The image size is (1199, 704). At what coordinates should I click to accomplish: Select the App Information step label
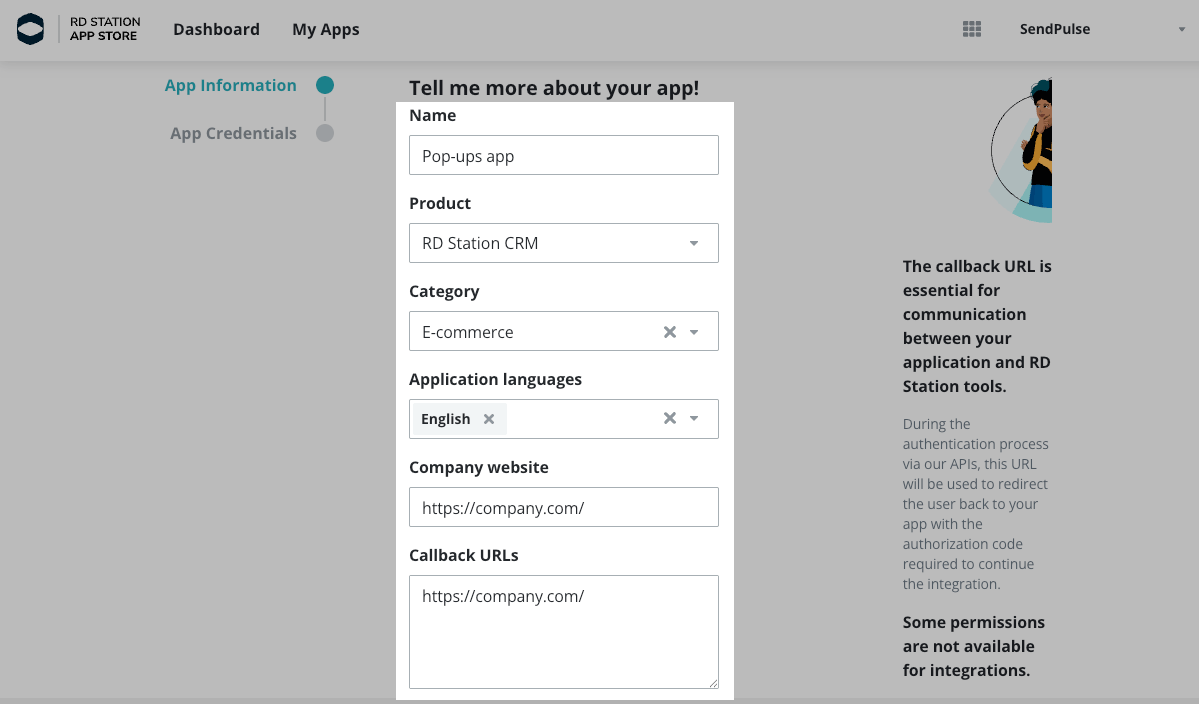point(230,86)
